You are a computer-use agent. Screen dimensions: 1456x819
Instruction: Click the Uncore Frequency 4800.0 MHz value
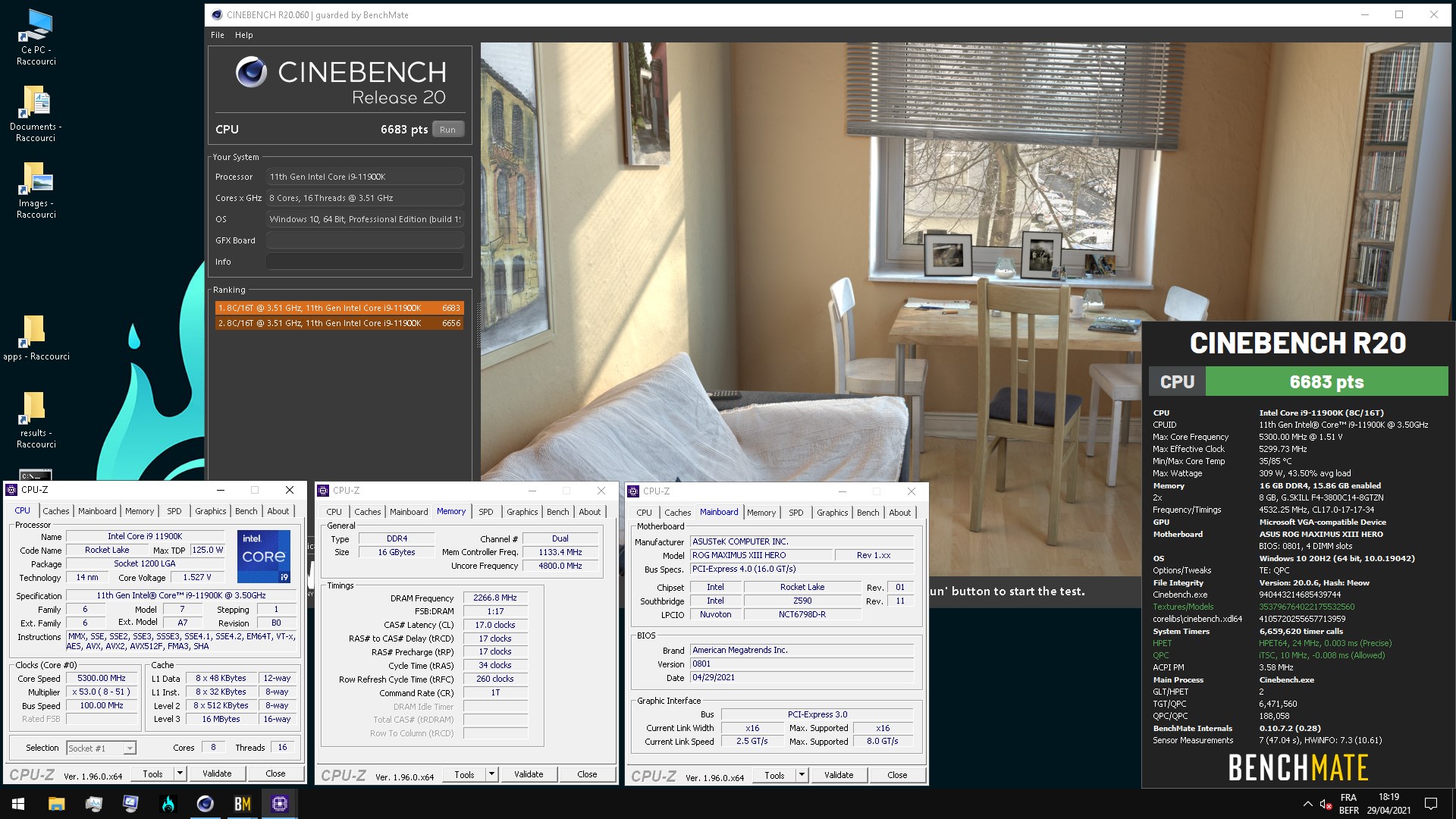point(560,566)
